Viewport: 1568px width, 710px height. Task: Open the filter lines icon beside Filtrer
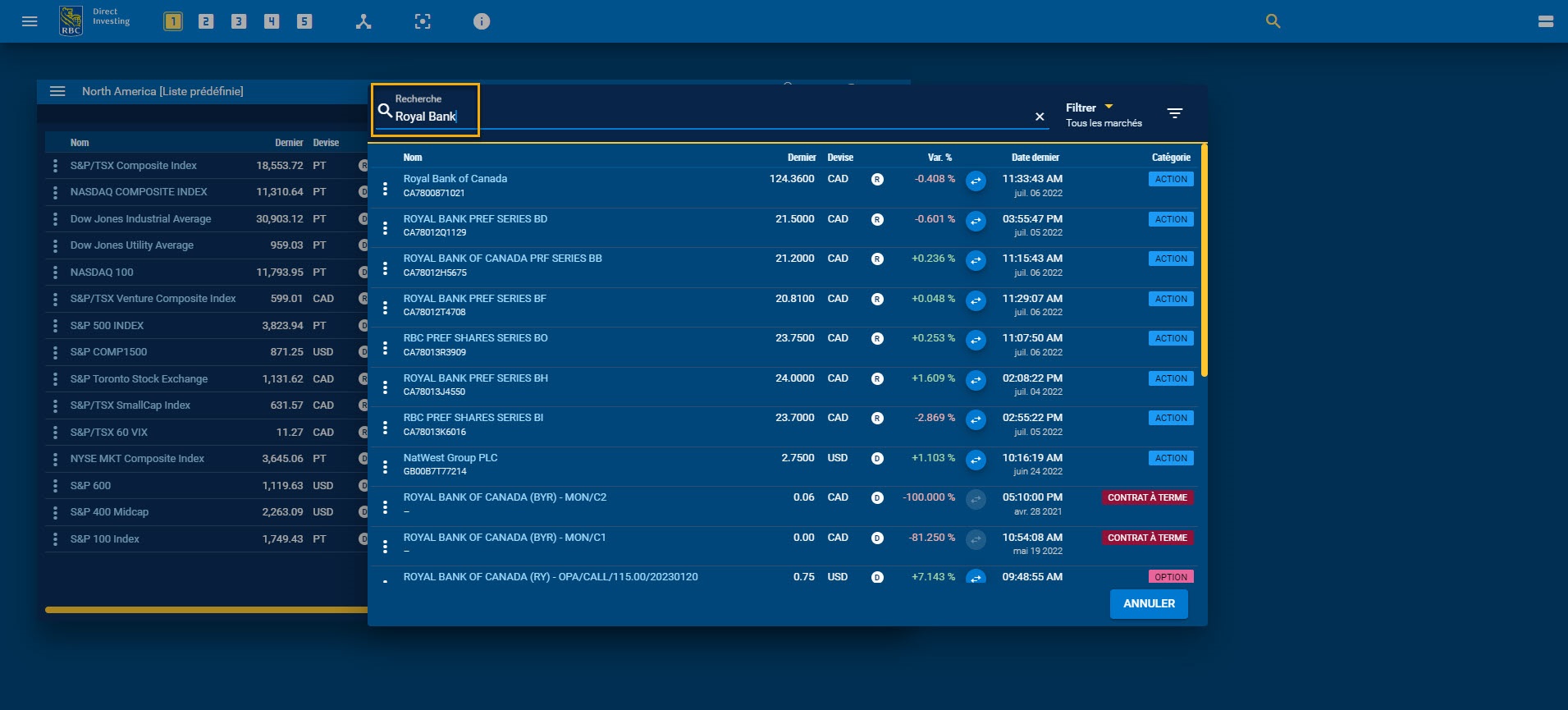coord(1175,113)
